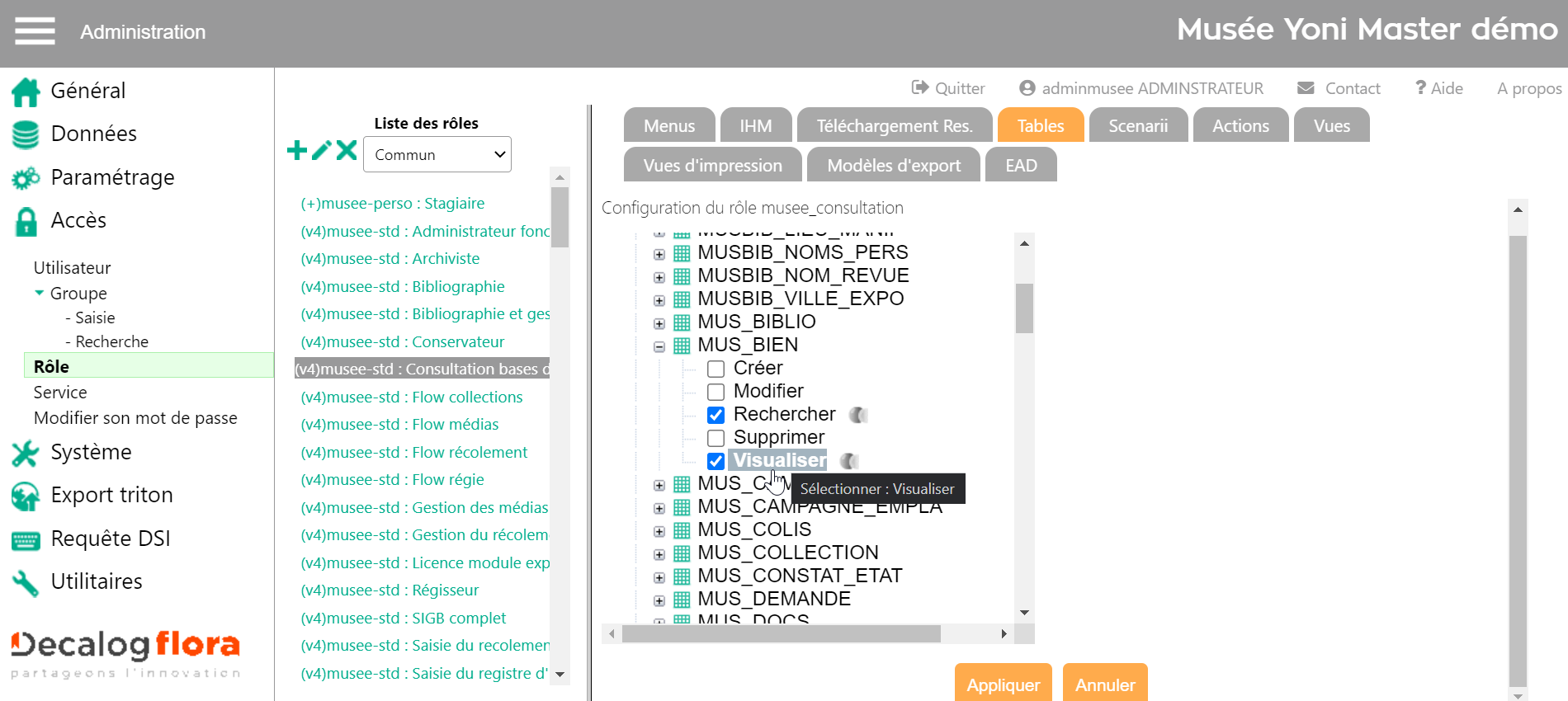Enable the Créer checkbox under MUS_BIEN
Viewport: 1568px width, 701px height.
pos(716,369)
